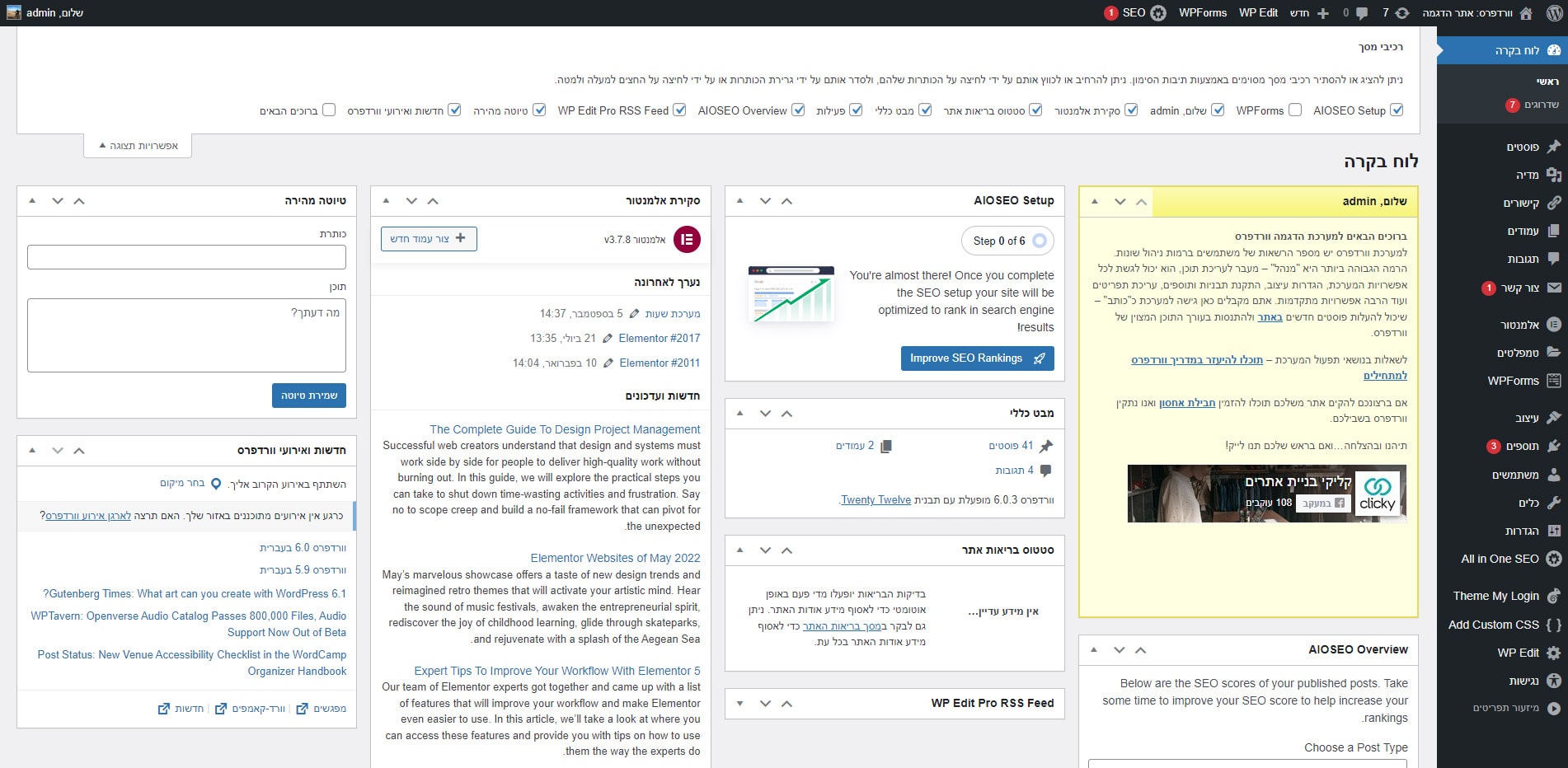The height and width of the screenshot is (768, 1568).
Task: Click the כותרת title input field
Action: (186, 257)
